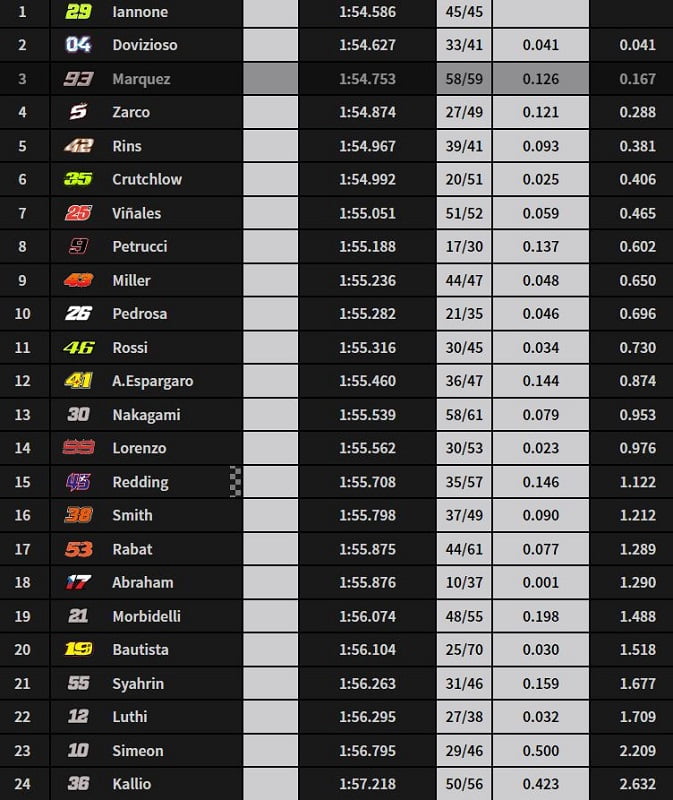Click the checkered flag icon beside Redding
This screenshot has width=673, height=800.
pos(236,482)
